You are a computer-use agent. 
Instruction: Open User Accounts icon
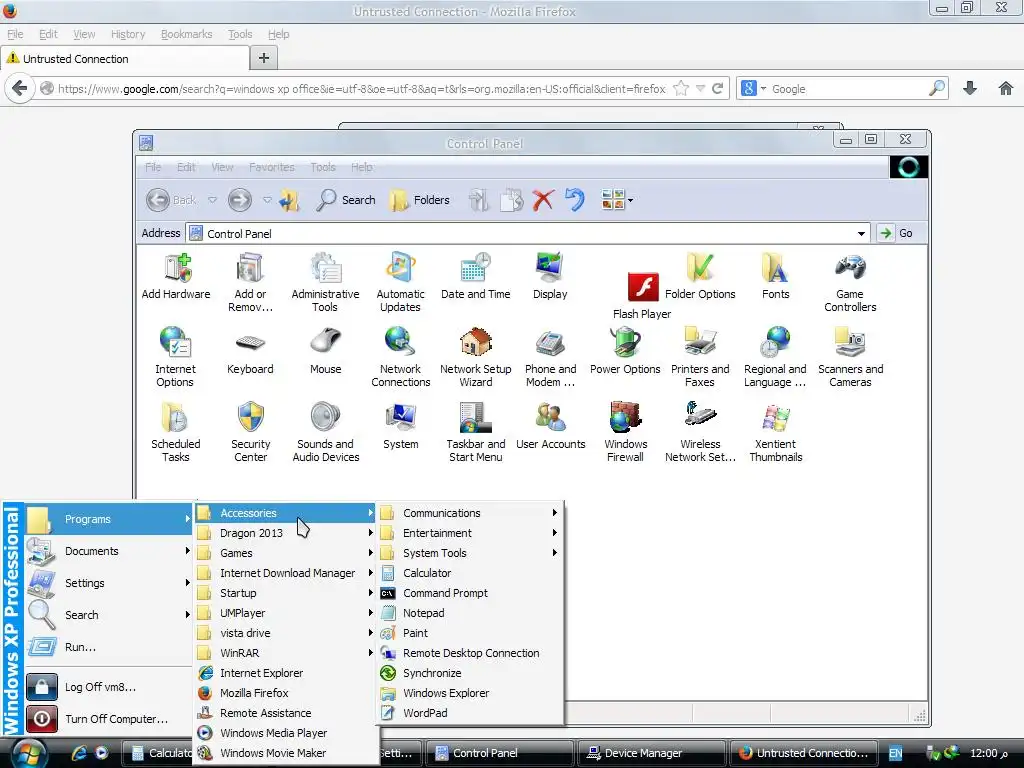pyautogui.click(x=551, y=426)
